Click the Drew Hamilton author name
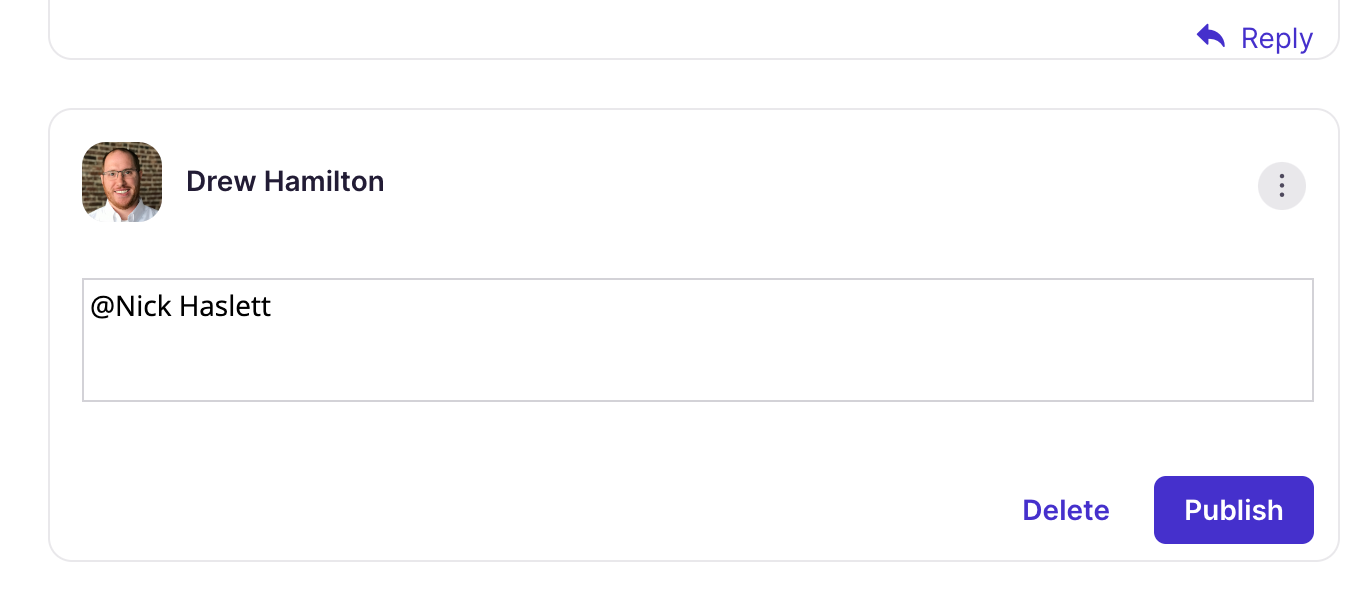Image resolution: width=1358 pixels, height=592 pixels. (x=285, y=182)
